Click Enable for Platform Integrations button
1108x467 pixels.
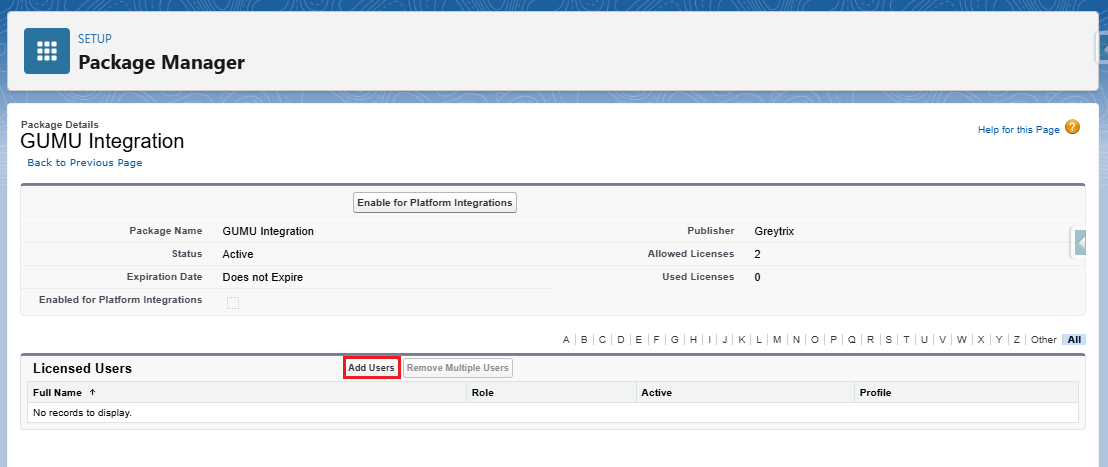click(x=435, y=203)
